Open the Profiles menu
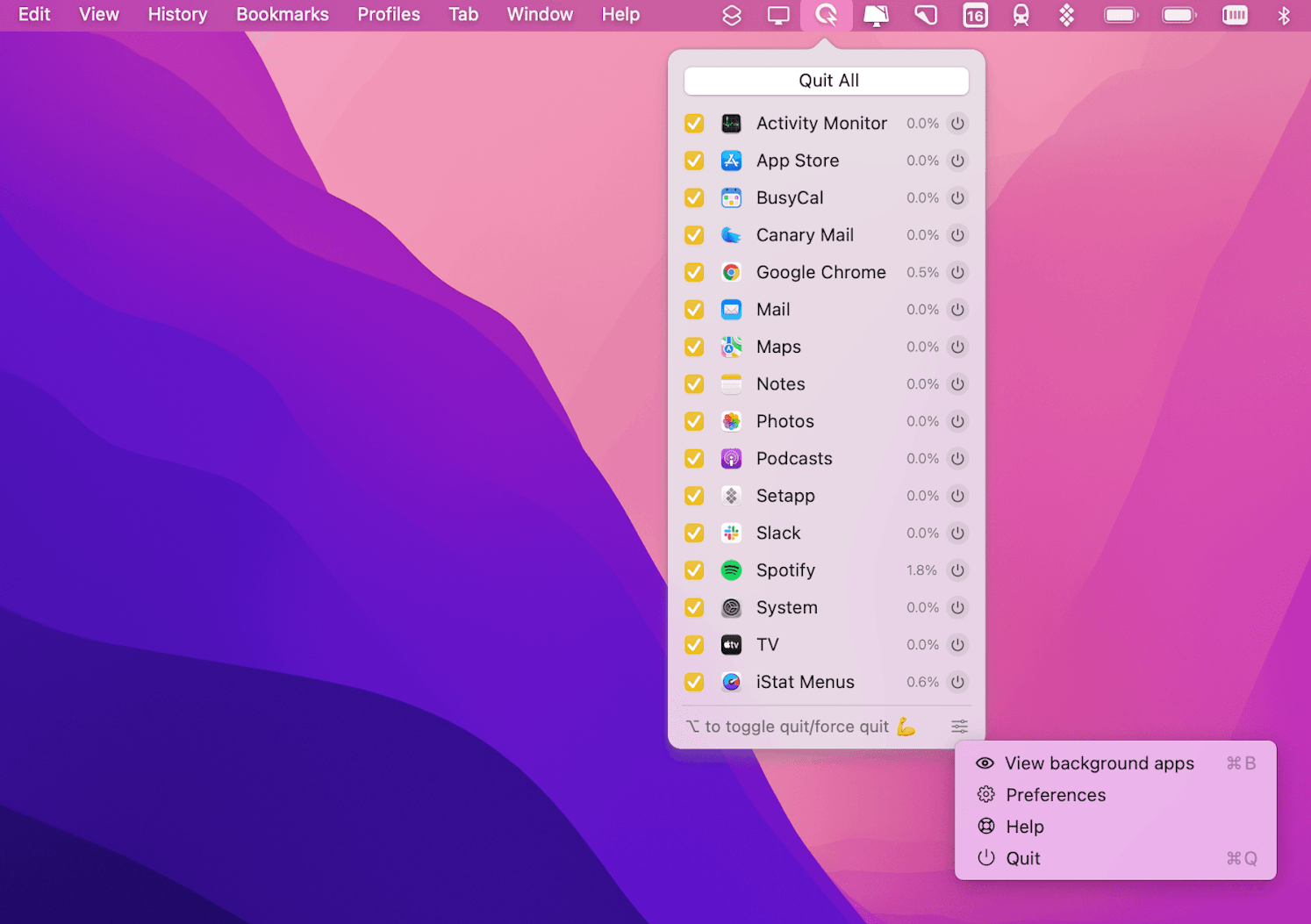 389,15
